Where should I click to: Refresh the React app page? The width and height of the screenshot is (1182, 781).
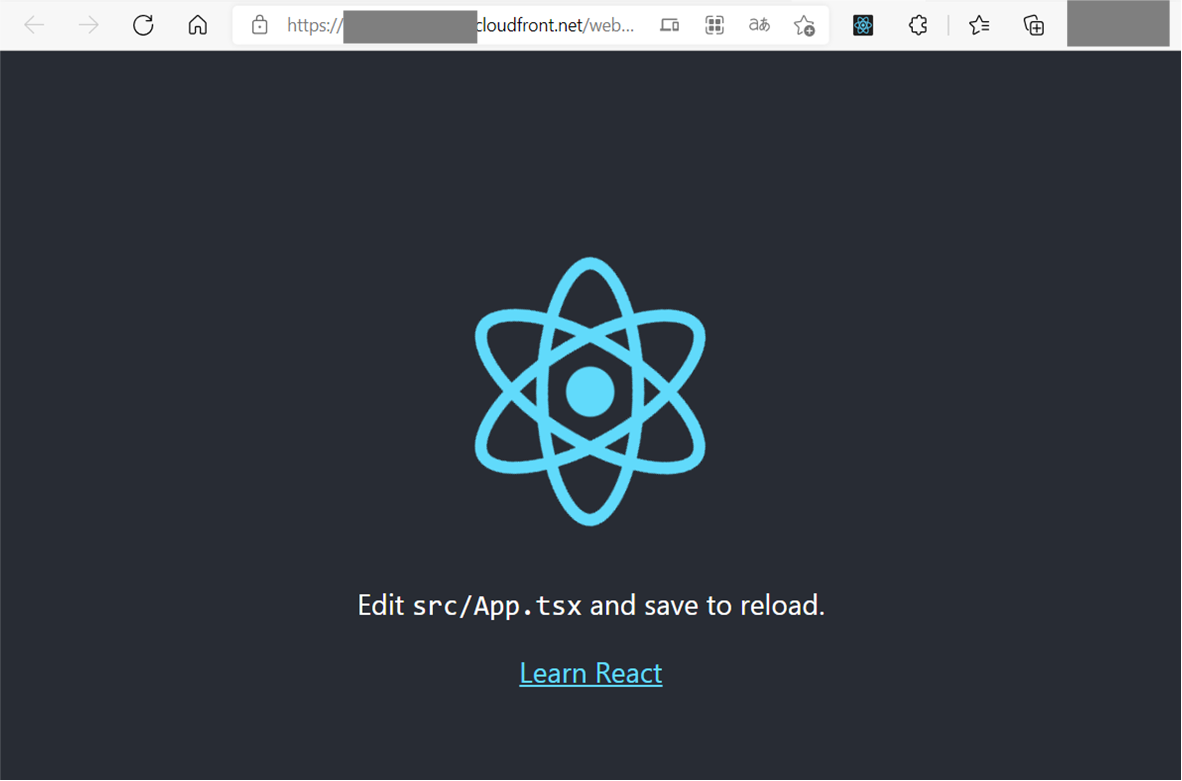click(x=143, y=25)
